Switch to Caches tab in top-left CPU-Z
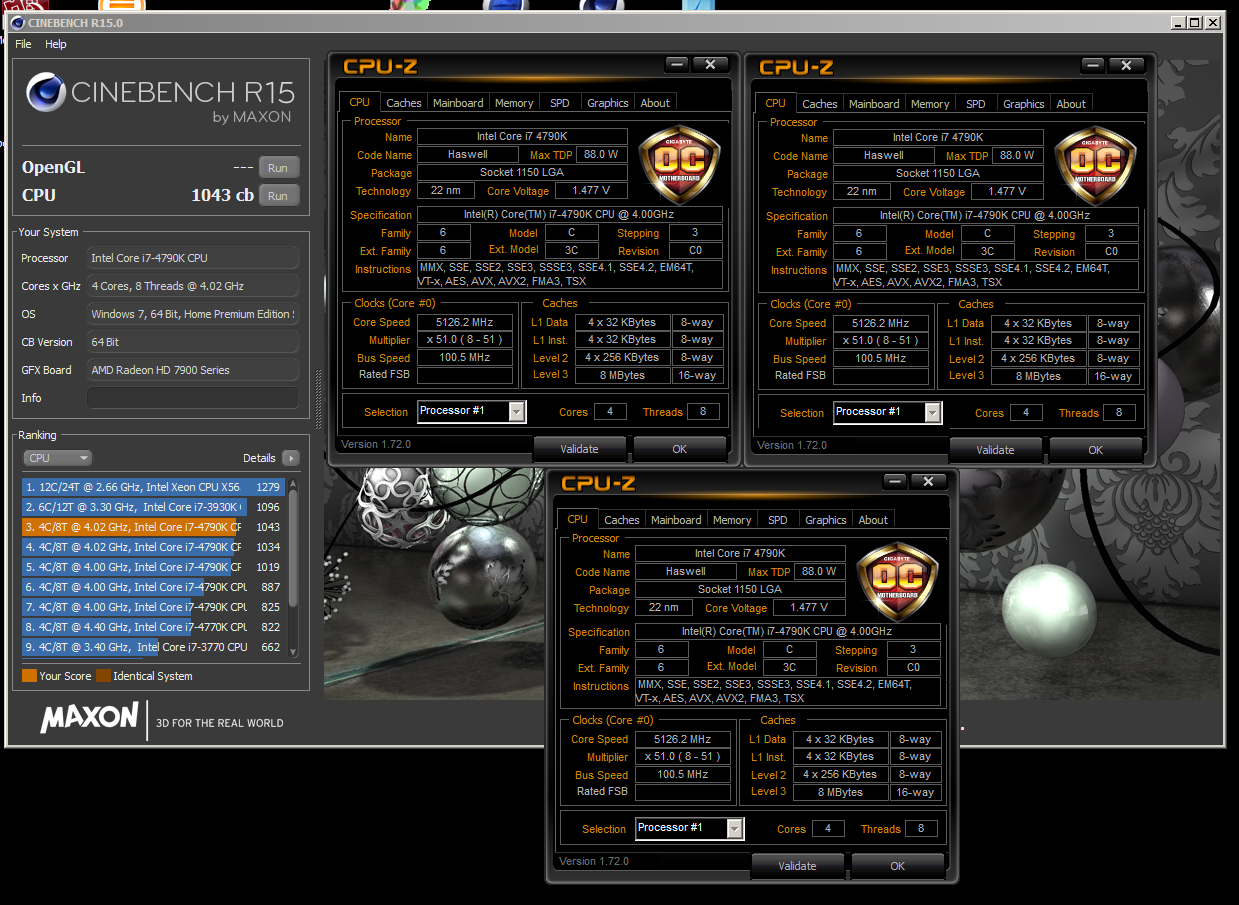1239x905 pixels. pyautogui.click(x=404, y=103)
